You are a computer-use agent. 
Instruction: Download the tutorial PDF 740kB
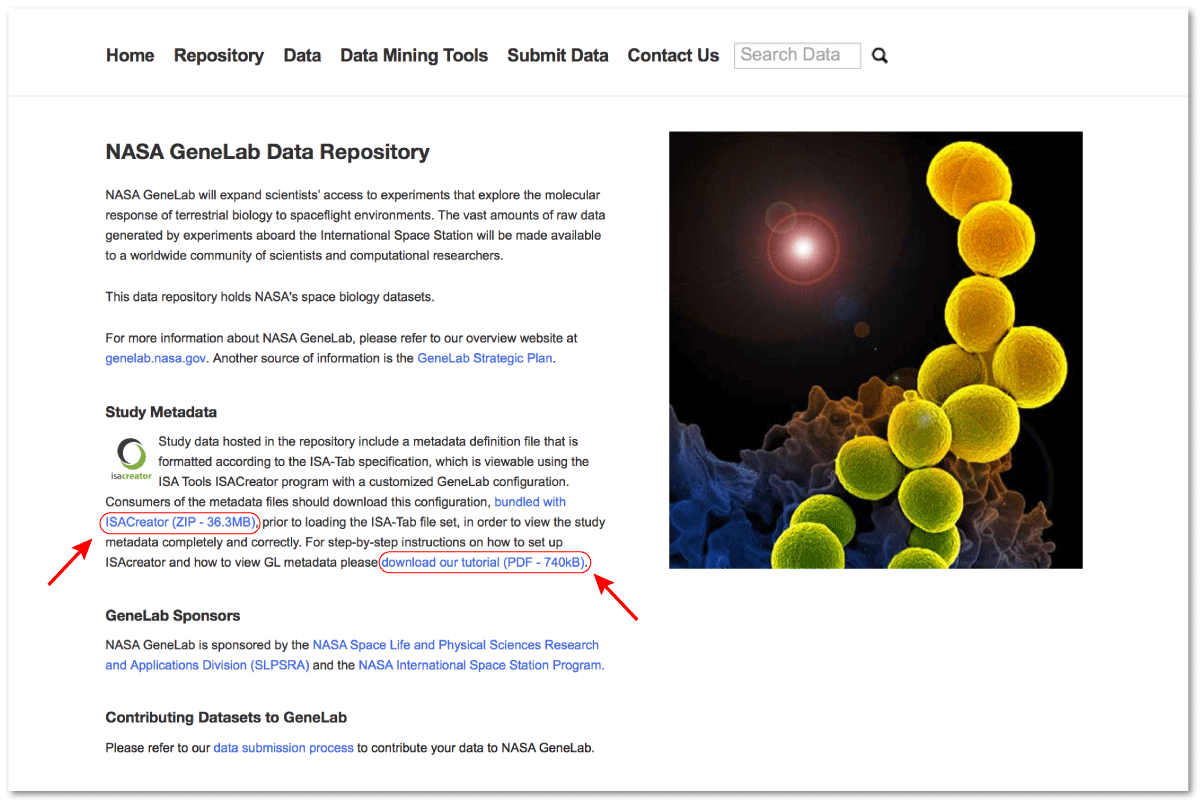pos(484,562)
